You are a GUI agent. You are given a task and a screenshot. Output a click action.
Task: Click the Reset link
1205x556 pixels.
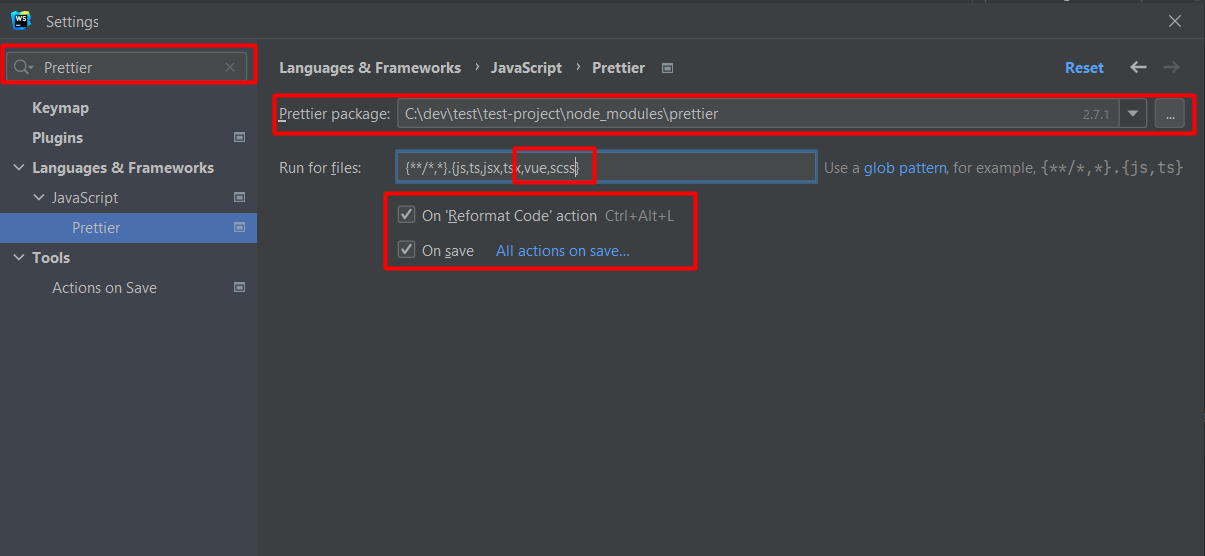(1084, 68)
